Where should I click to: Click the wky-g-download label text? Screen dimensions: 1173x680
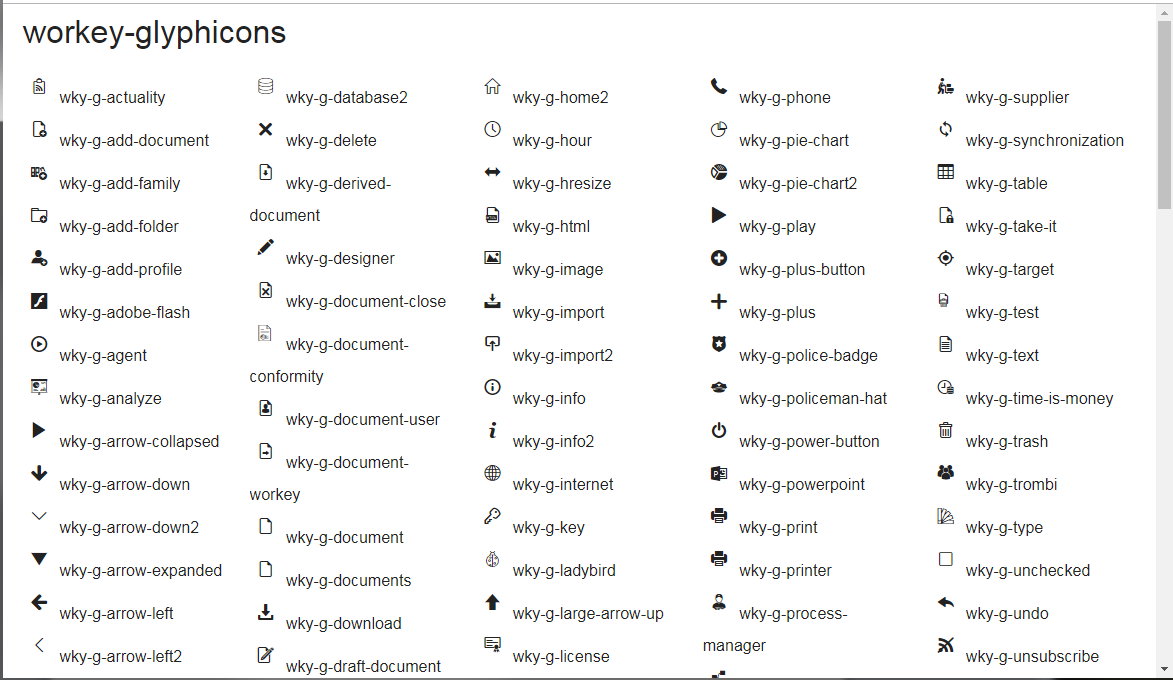343,624
